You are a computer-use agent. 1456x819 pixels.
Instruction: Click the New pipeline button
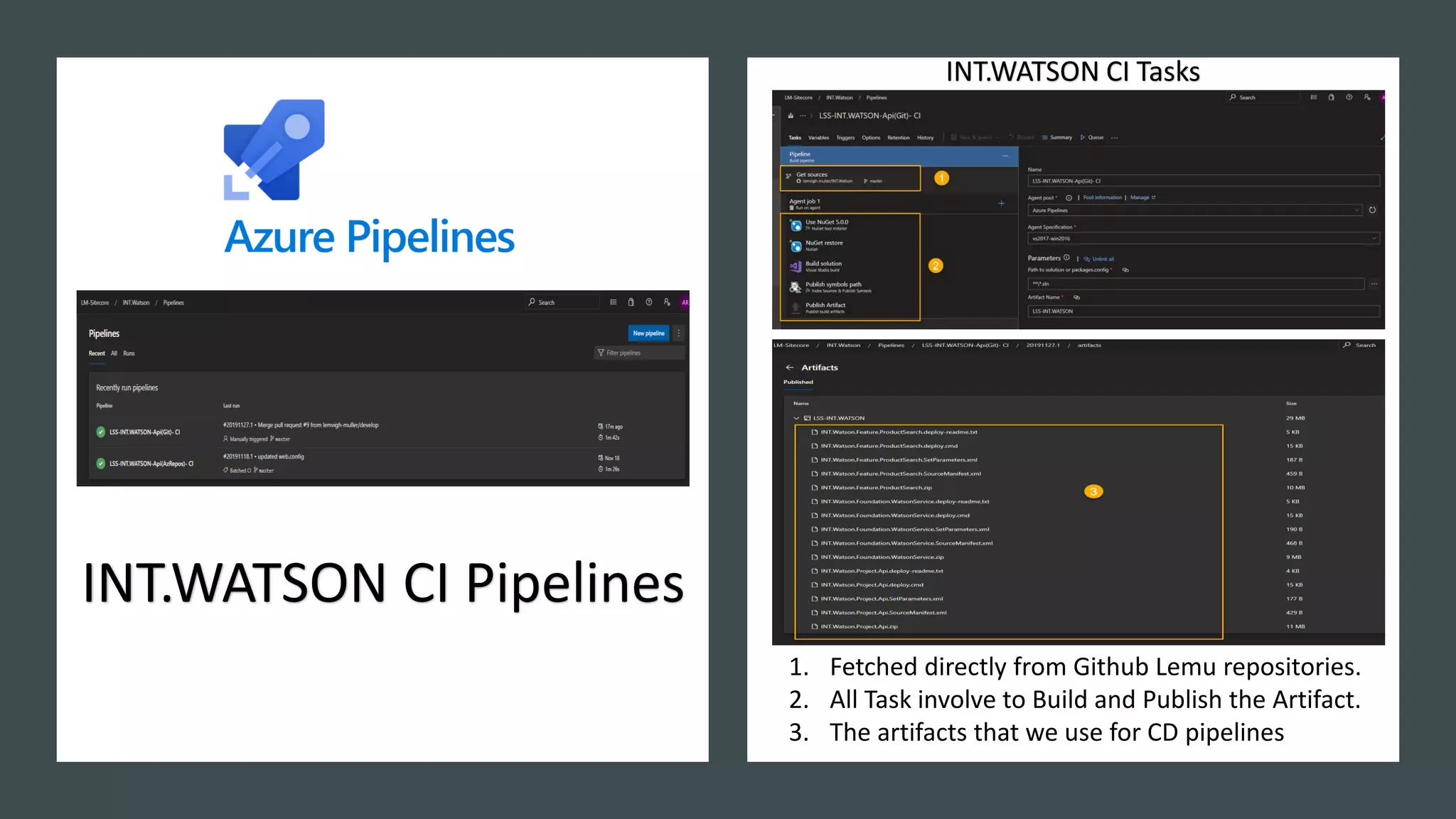coord(648,333)
